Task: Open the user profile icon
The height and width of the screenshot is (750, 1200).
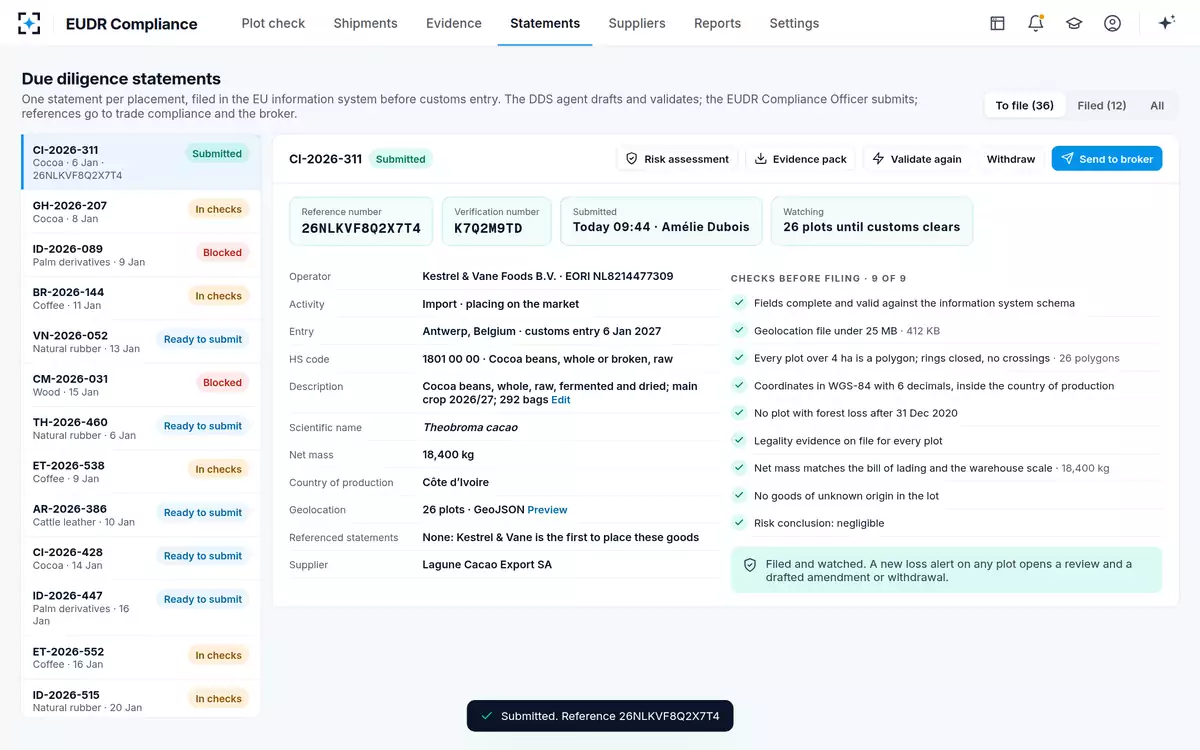Action: [x=1112, y=23]
